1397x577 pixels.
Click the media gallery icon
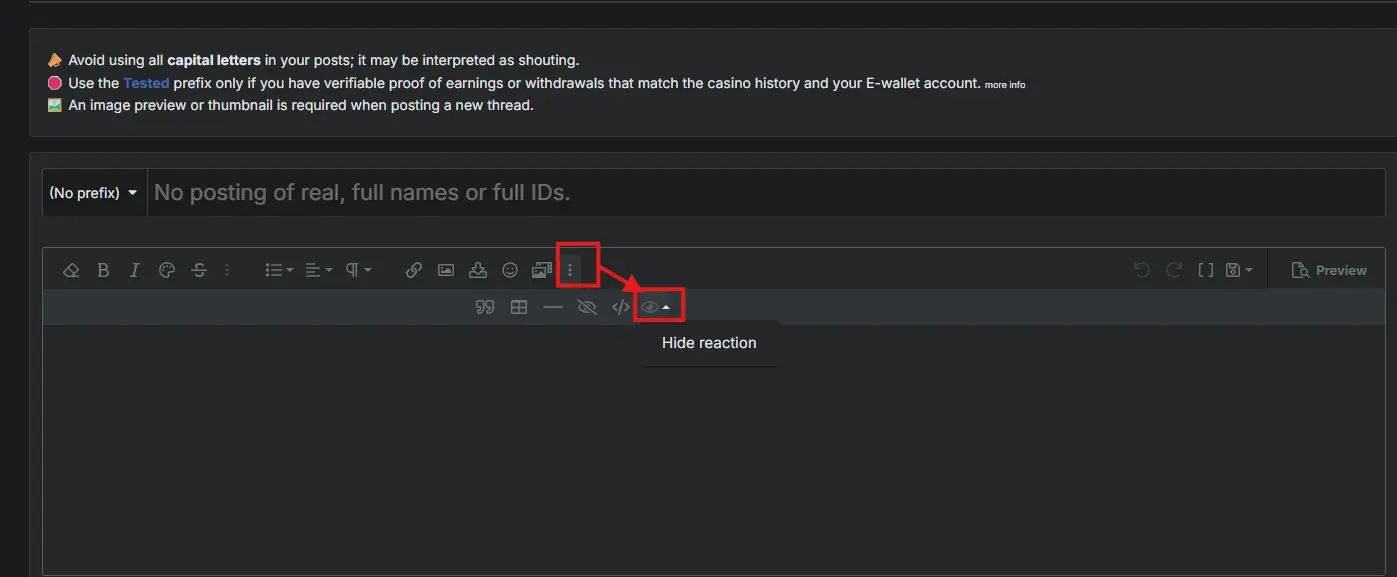point(542,270)
